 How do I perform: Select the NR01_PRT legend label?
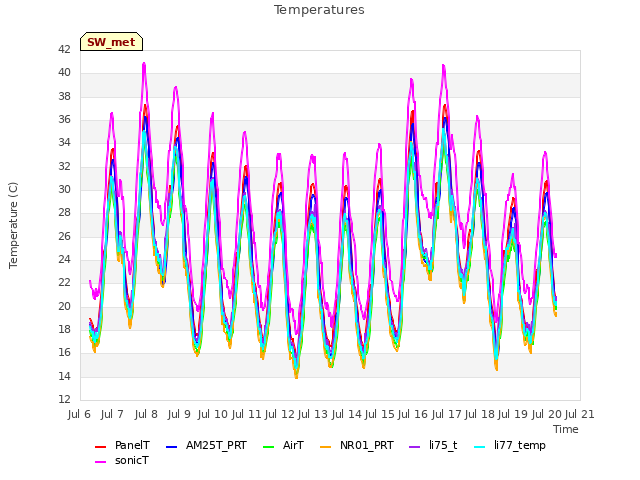367,445
